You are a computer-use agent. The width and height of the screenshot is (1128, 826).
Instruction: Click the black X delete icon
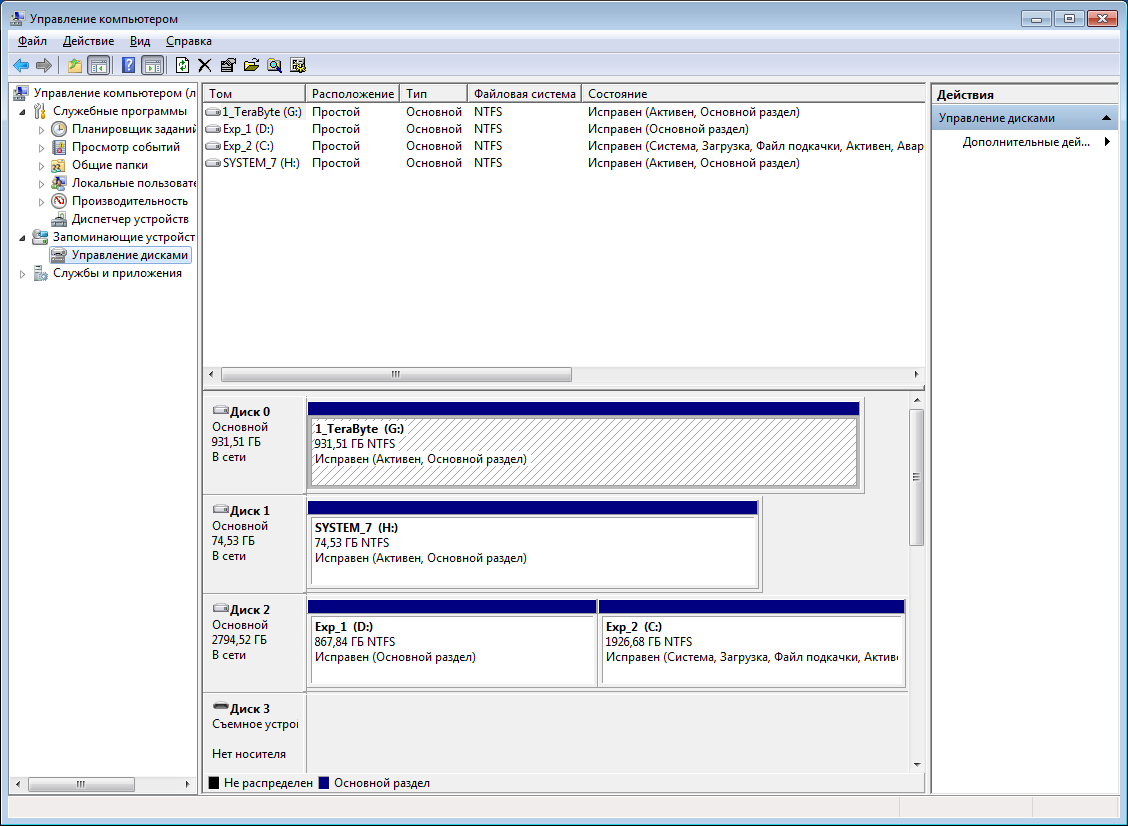click(x=205, y=65)
